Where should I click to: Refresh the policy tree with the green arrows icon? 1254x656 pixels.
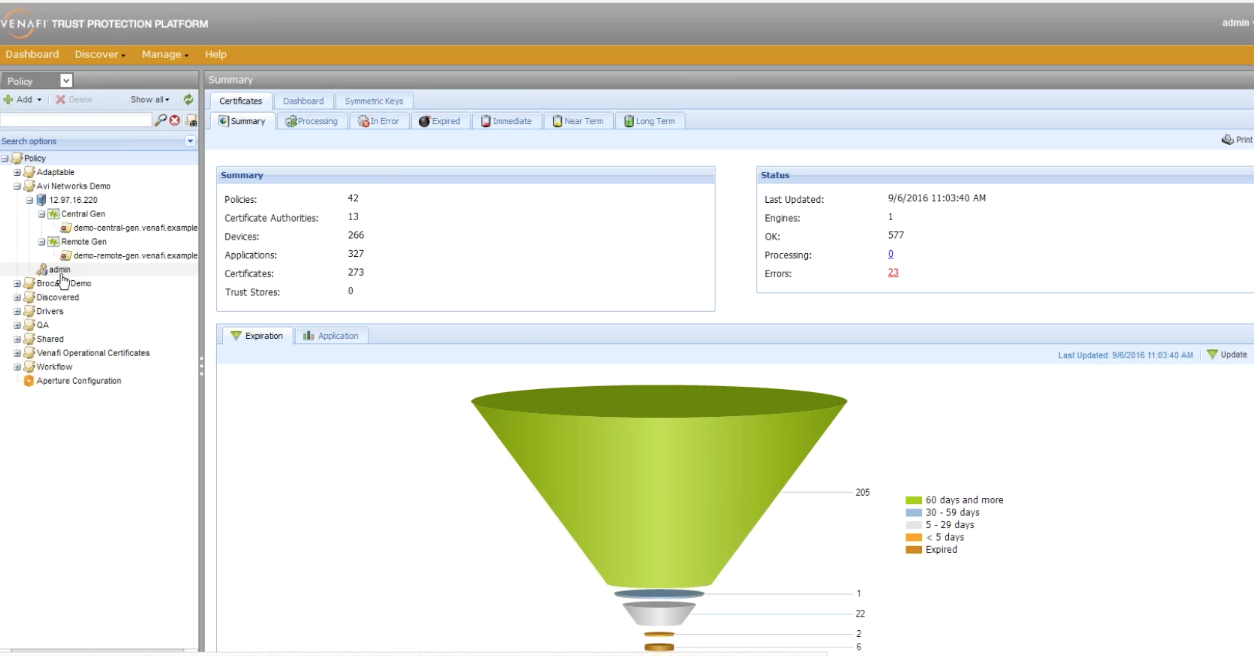coord(188,100)
